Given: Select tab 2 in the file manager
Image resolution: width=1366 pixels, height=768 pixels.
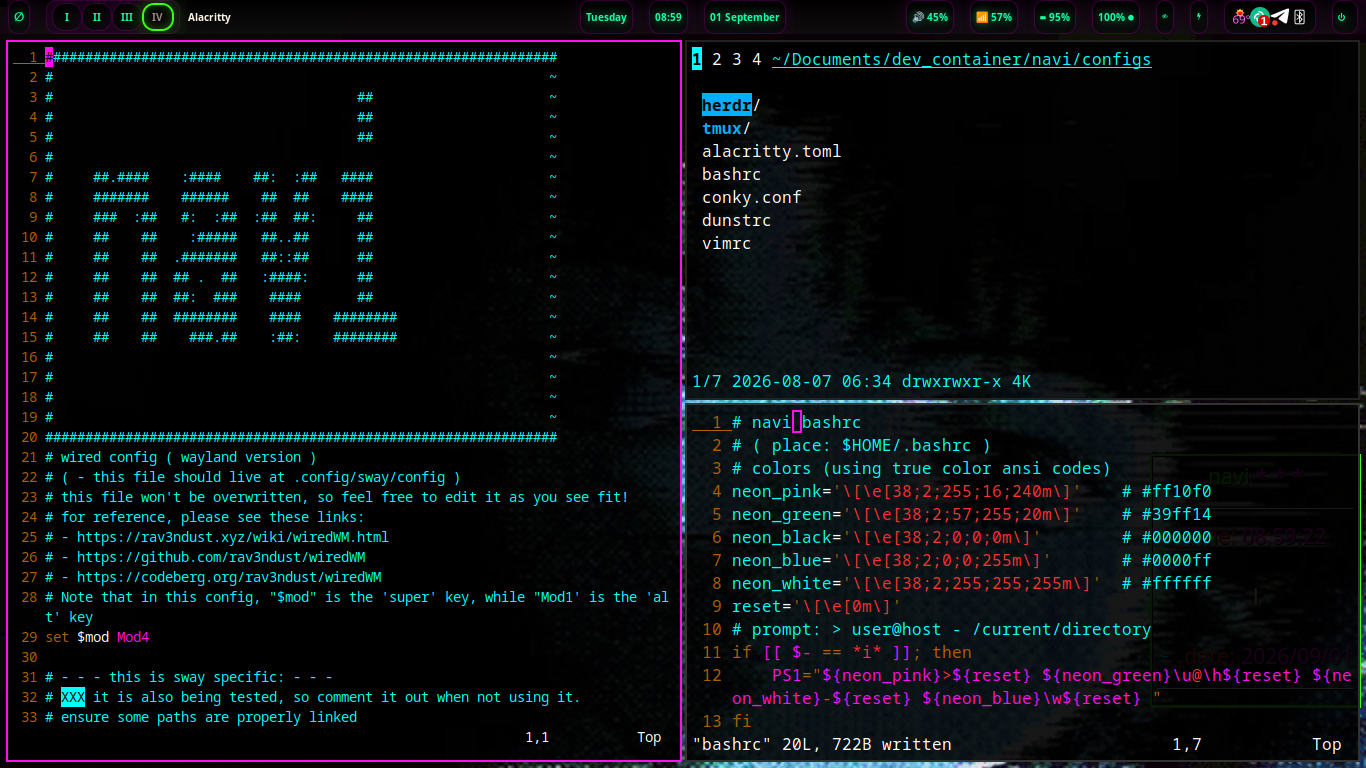Looking at the screenshot, I should click(x=717, y=59).
